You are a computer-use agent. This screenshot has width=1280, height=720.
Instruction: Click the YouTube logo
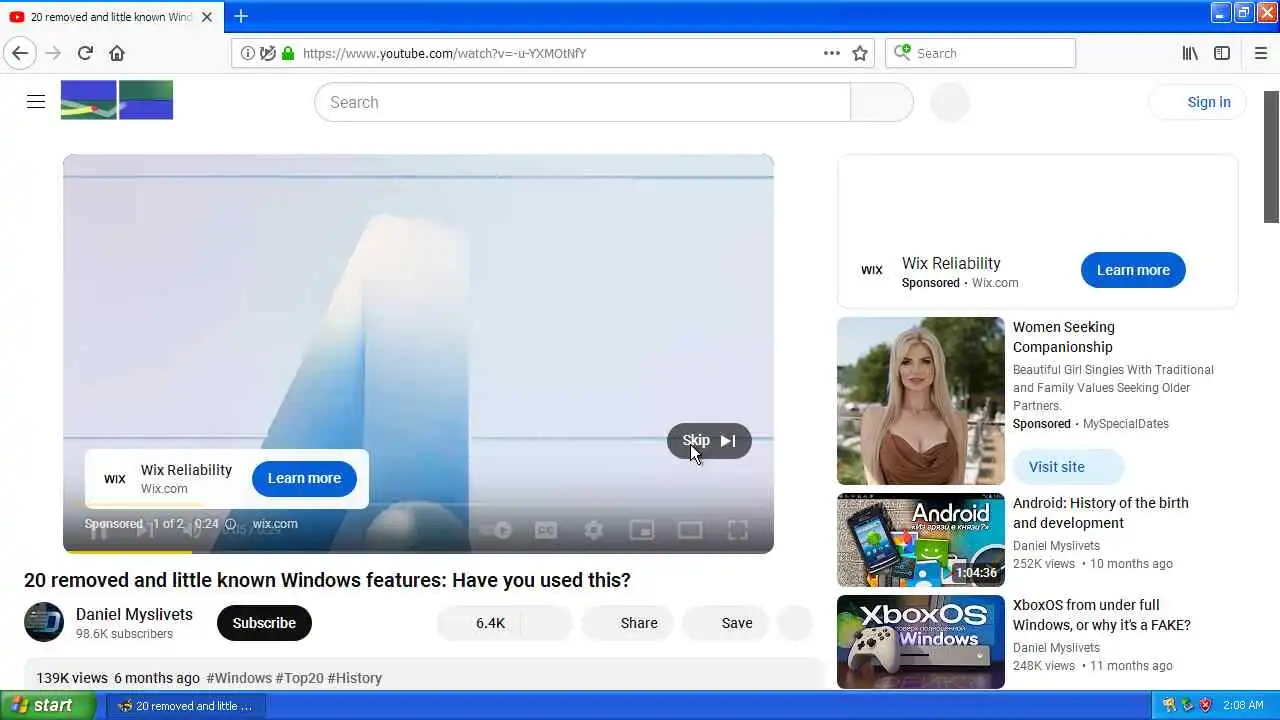pyautogui.click(x=117, y=101)
